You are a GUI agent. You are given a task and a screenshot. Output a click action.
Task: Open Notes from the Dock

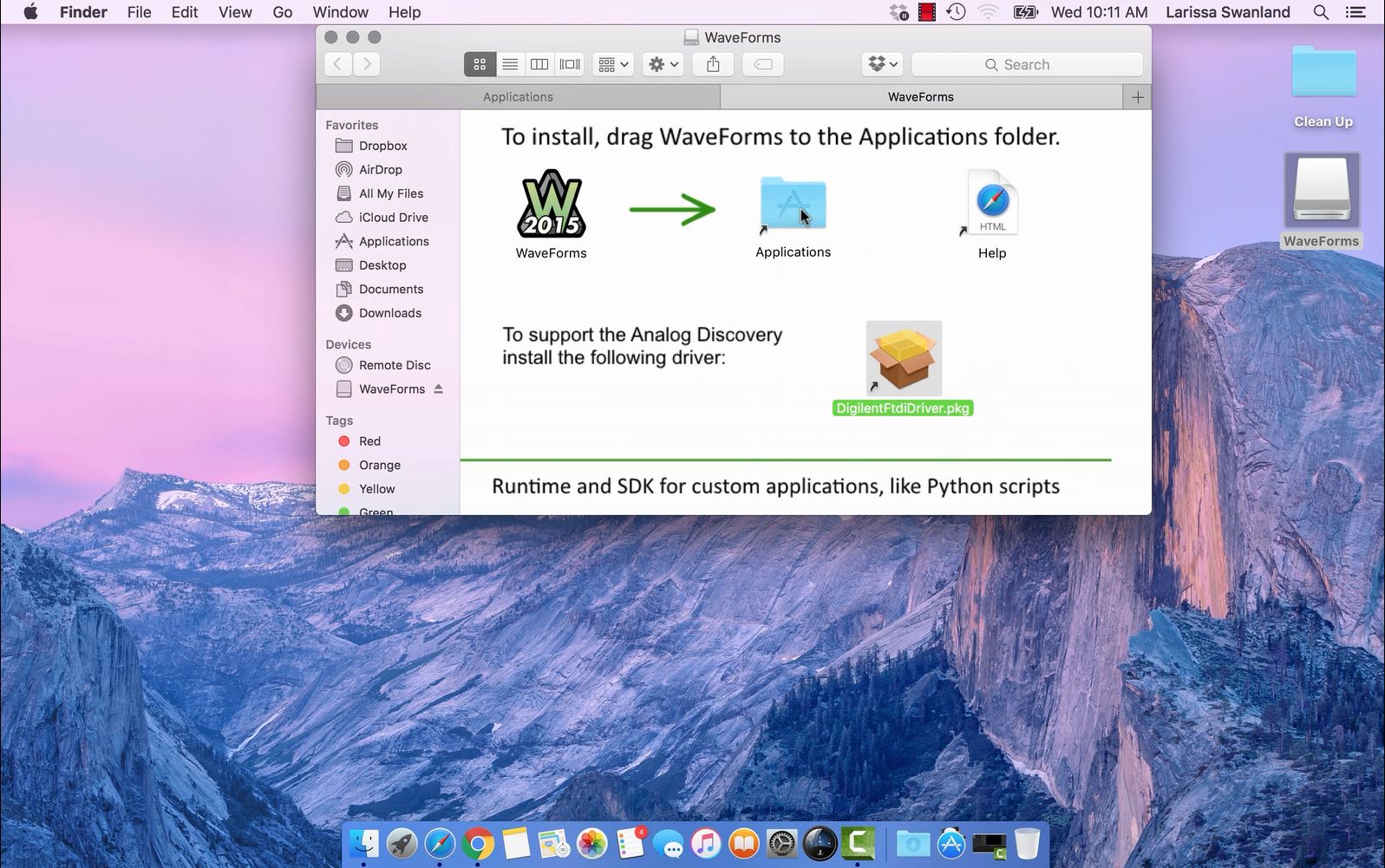[516, 843]
